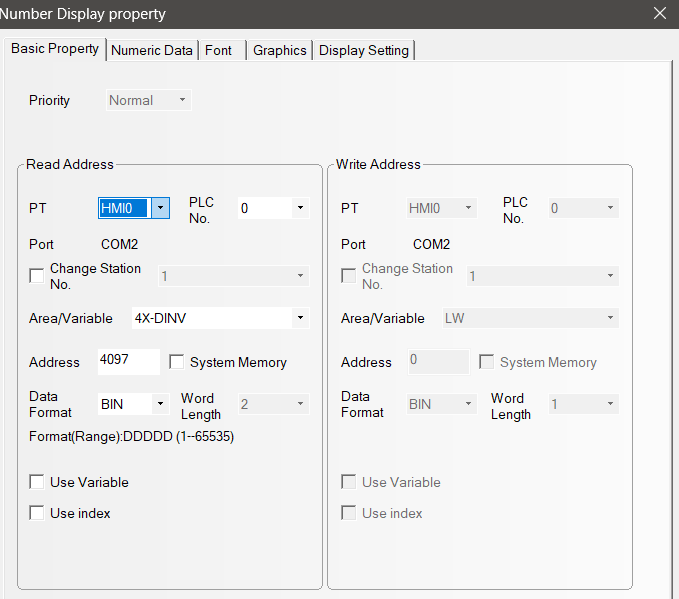
Task: Expand the 4X-DINV Area/Variable dropdown
Action: (299, 318)
